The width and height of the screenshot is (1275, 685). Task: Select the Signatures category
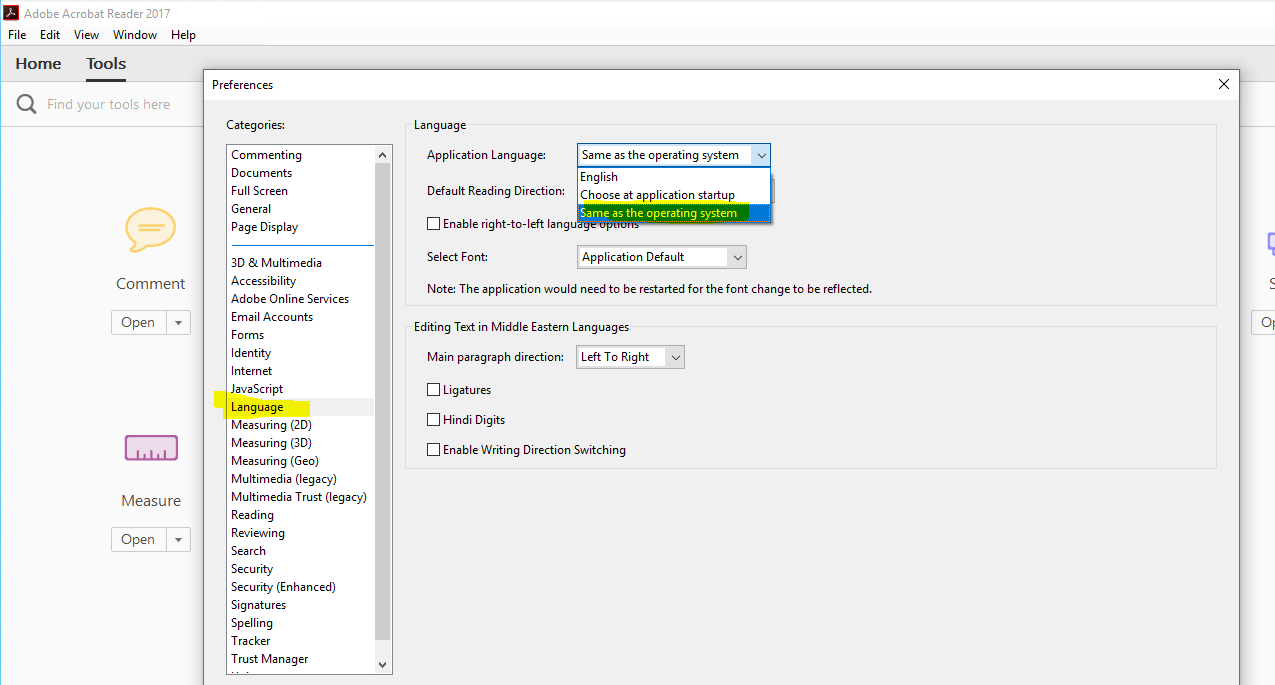258,605
